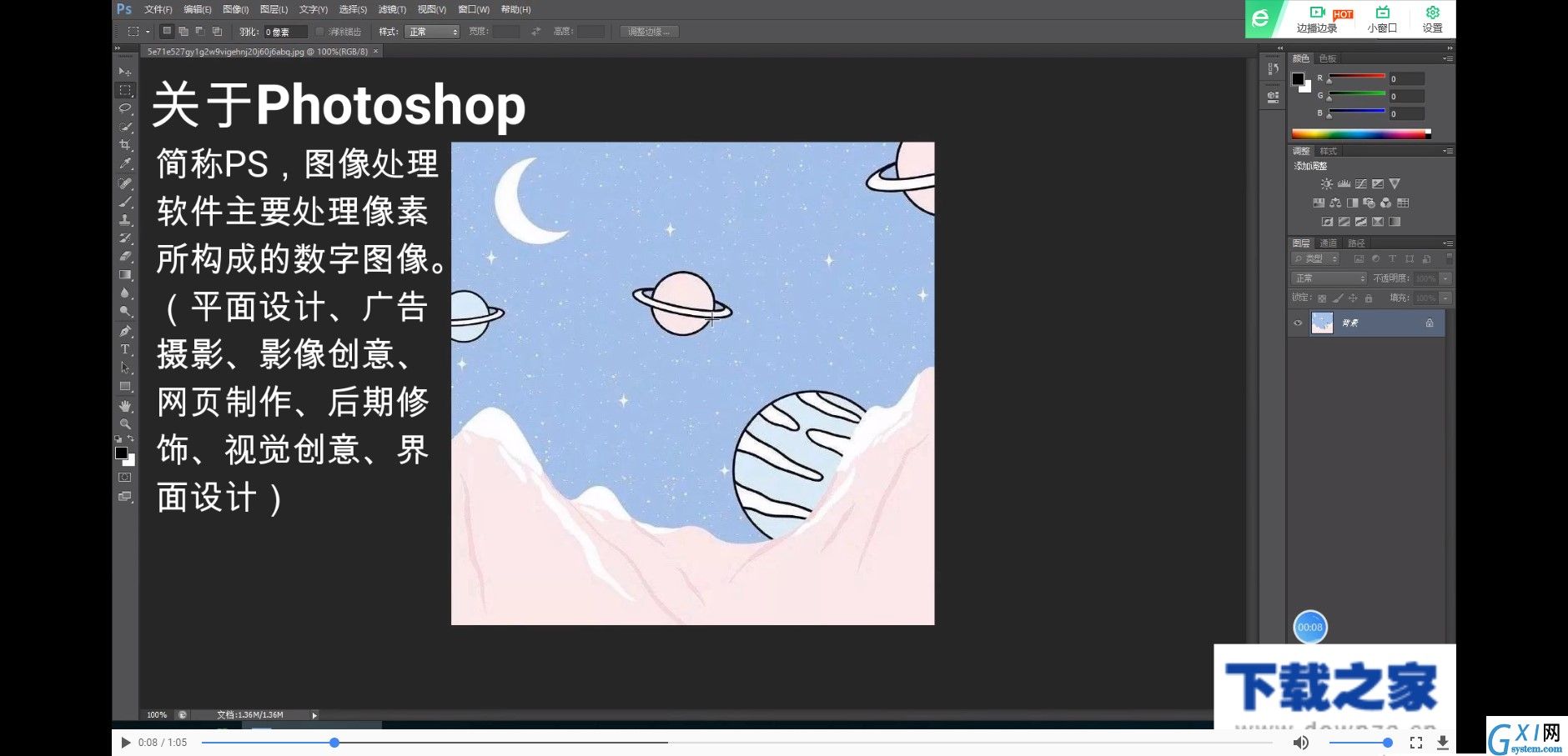Switch to the 色板 tab
1568x756 pixels.
[x=1328, y=58]
